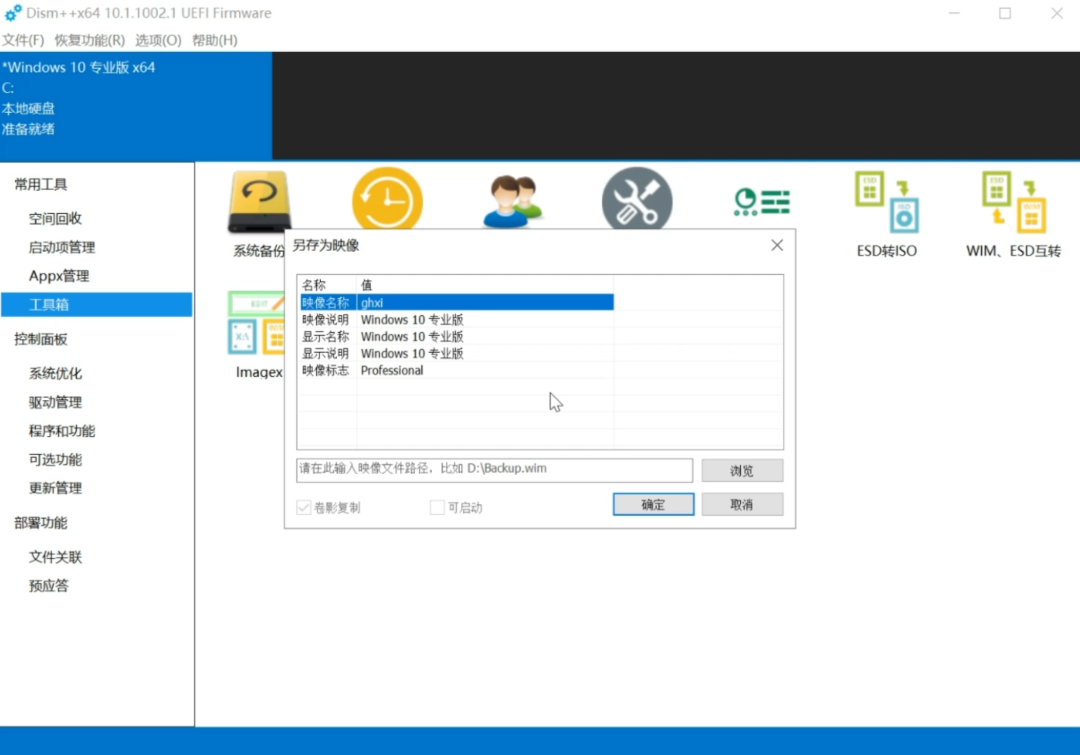Click the 浏览 browse button
1080x755 pixels.
(741, 470)
